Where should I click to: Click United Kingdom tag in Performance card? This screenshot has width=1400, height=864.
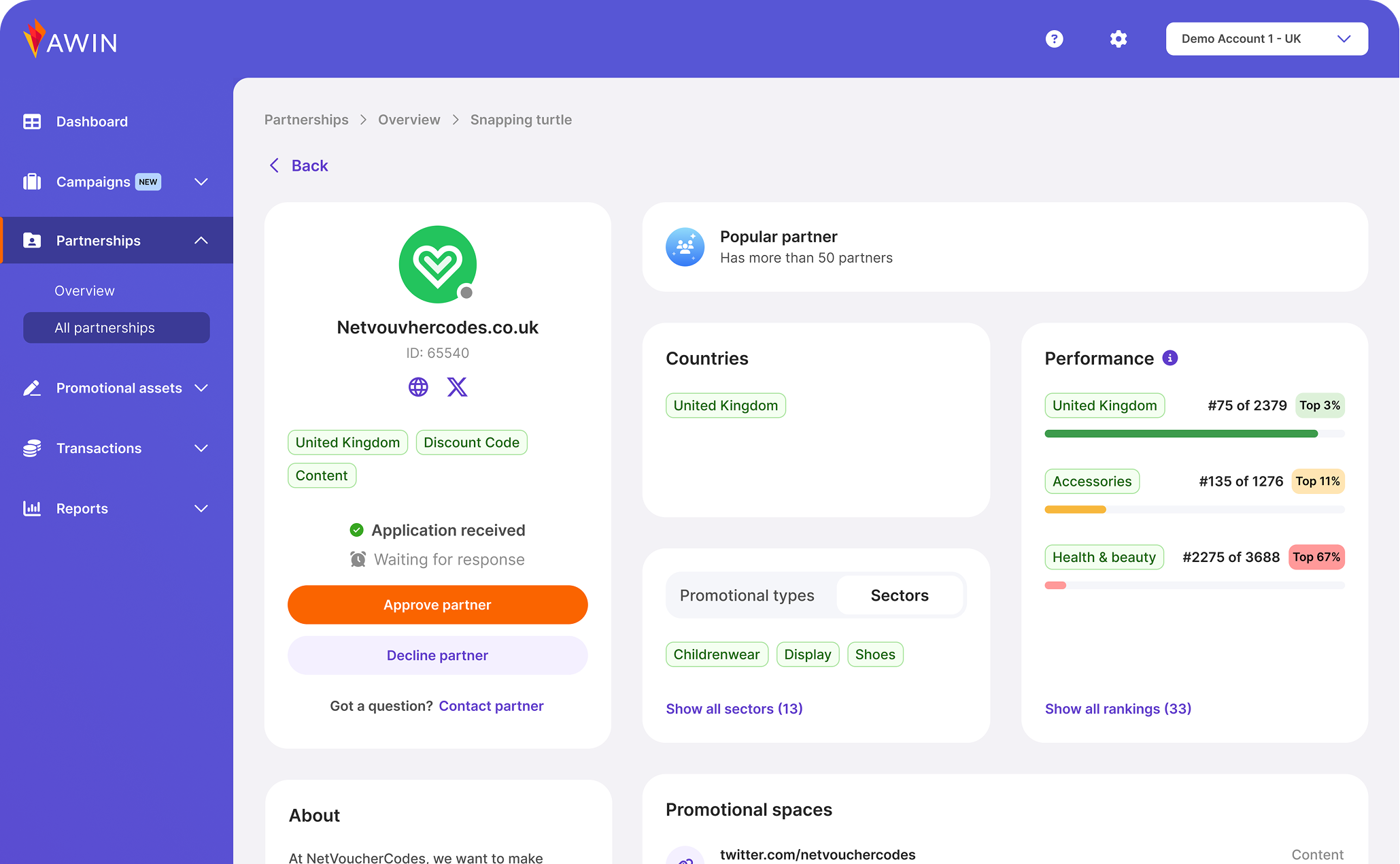point(1105,405)
